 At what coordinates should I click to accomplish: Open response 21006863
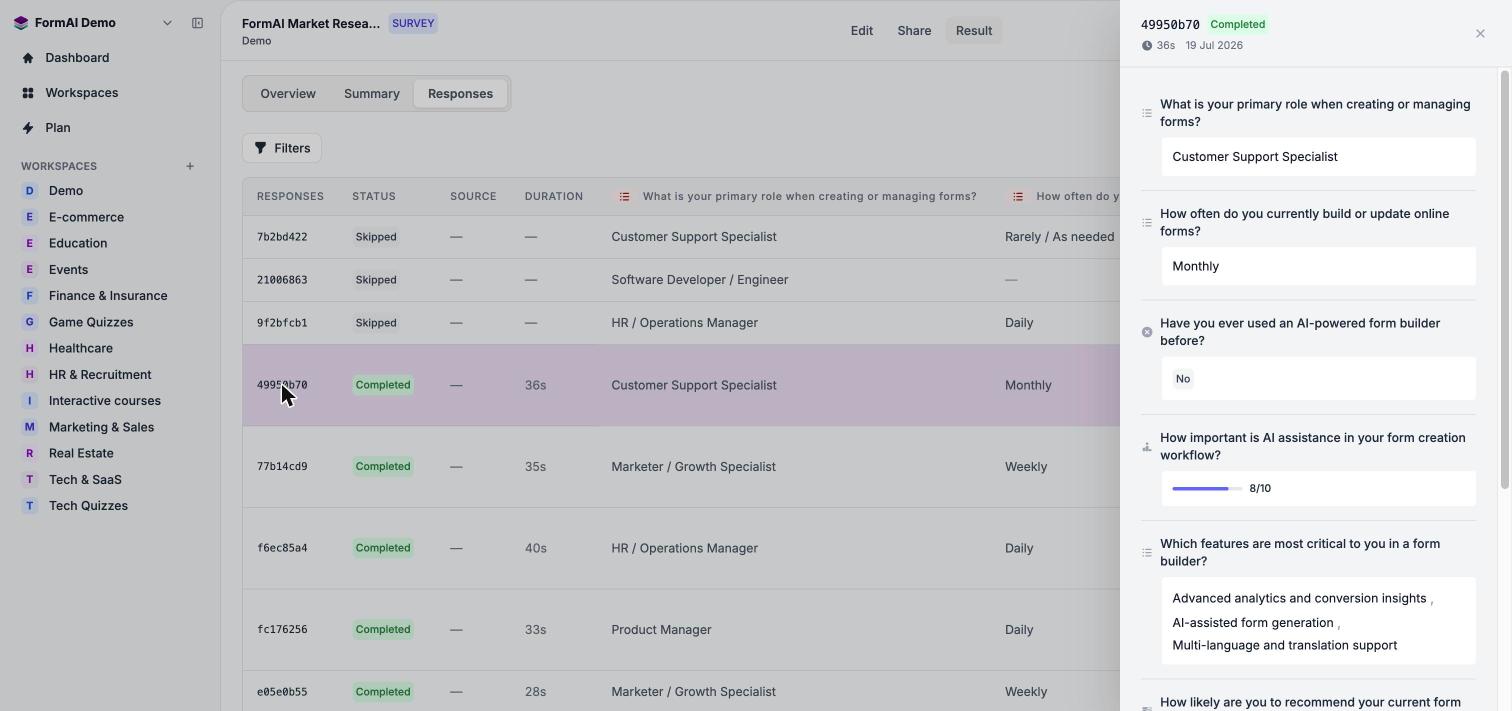(282, 280)
